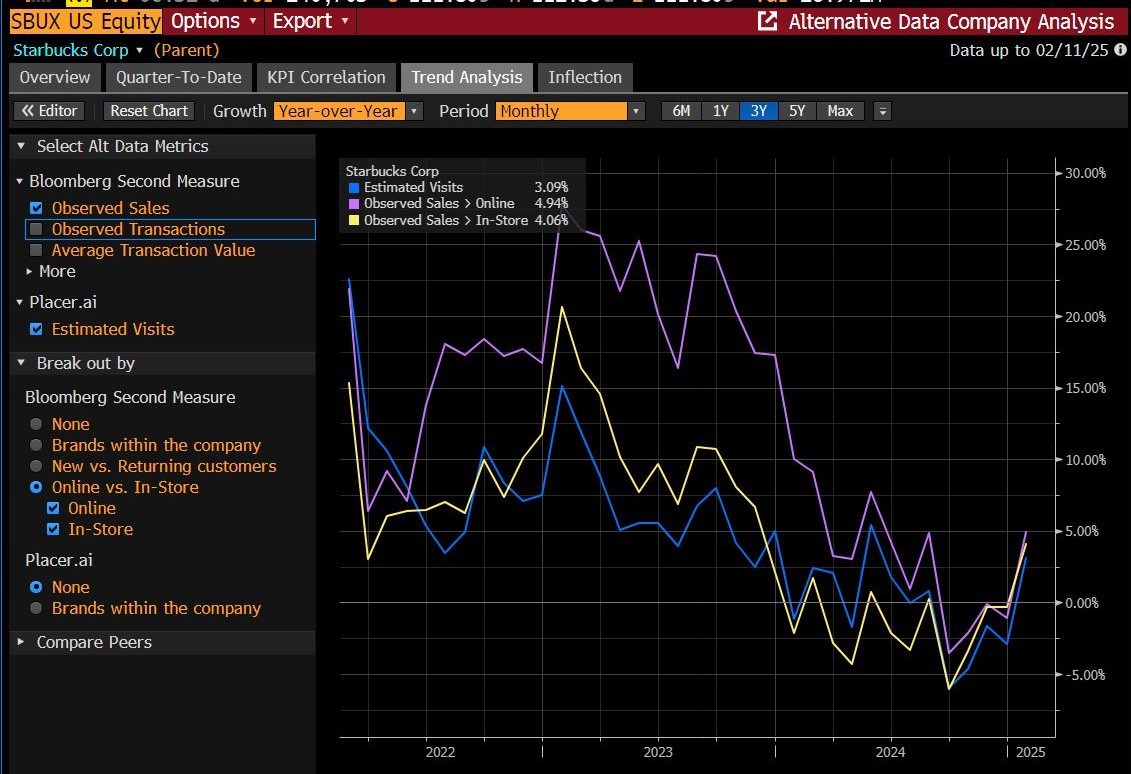This screenshot has width=1131, height=774.
Task: Uncheck the Online breakout checkbox
Action: [53, 508]
